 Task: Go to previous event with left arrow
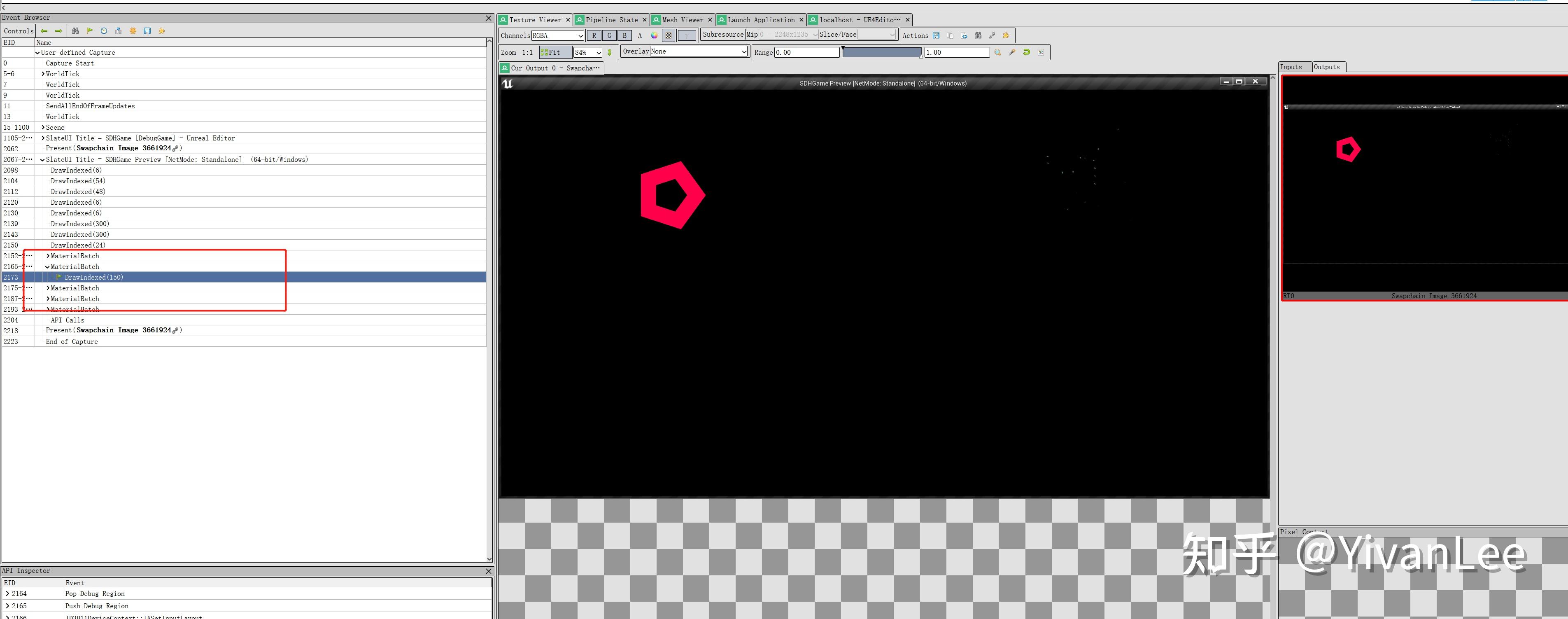pyautogui.click(x=44, y=31)
